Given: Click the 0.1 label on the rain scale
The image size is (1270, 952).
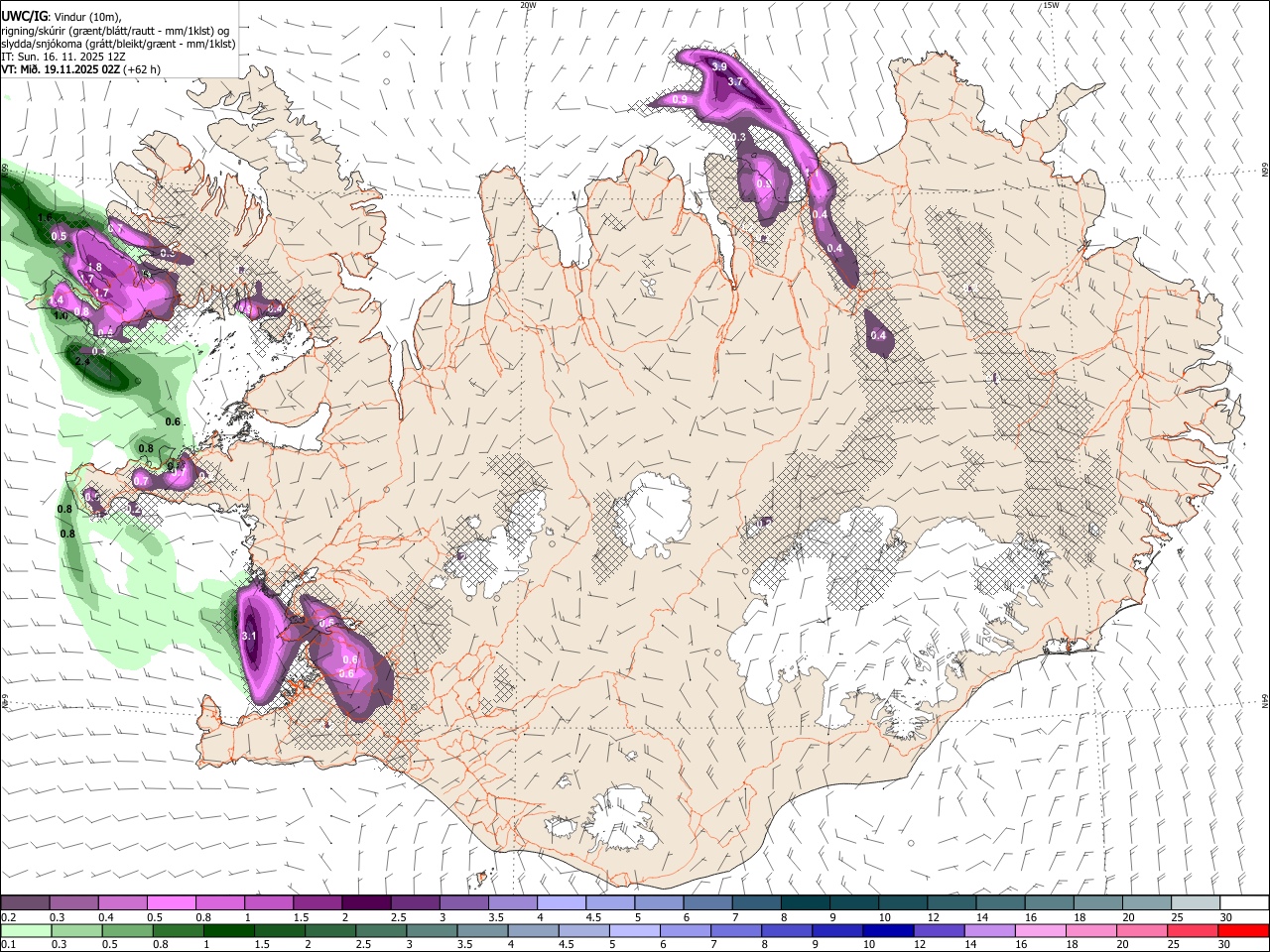Looking at the screenshot, I should [8, 944].
